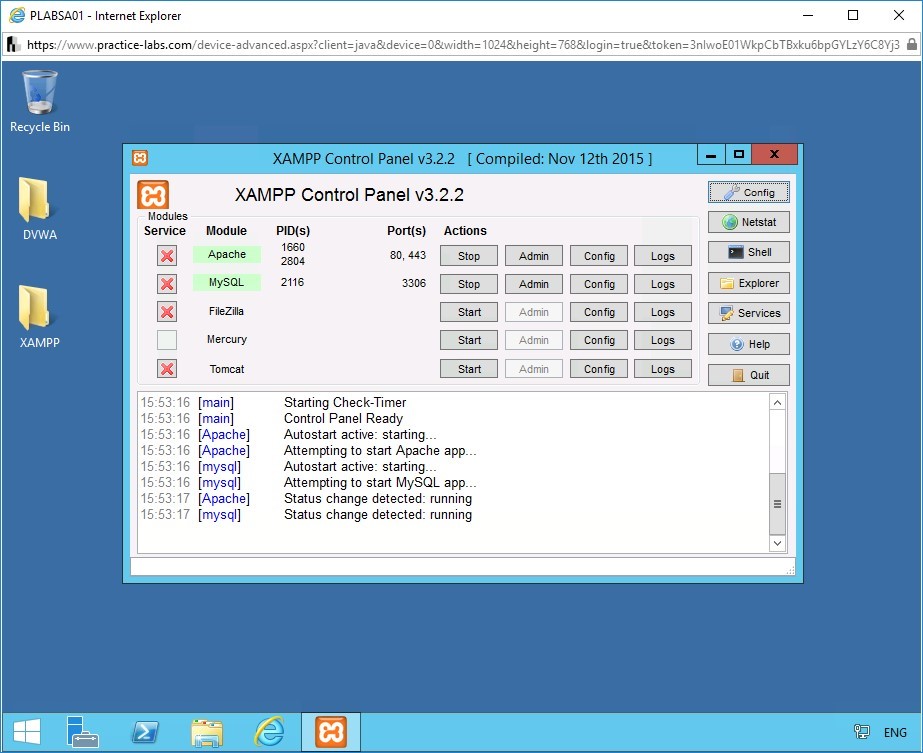Run Netstat from the control panel

pos(748,221)
